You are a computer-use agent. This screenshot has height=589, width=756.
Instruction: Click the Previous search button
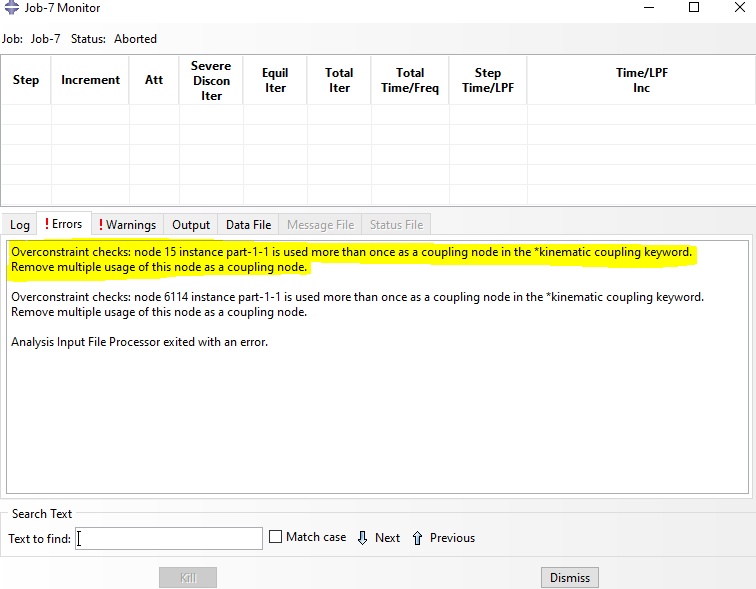[444, 538]
